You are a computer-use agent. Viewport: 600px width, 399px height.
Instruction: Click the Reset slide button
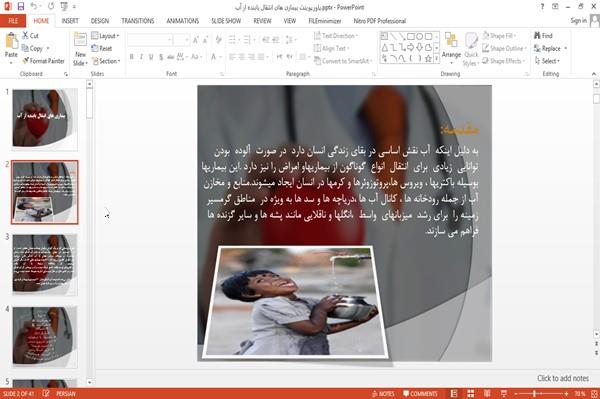102,48
